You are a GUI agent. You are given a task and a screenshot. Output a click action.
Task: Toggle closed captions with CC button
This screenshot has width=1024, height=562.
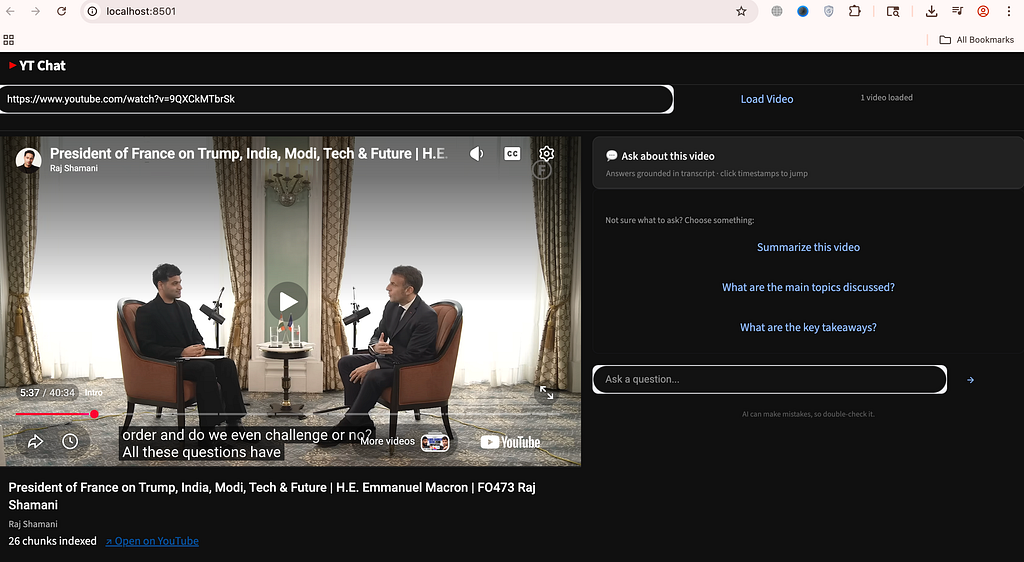(512, 154)
